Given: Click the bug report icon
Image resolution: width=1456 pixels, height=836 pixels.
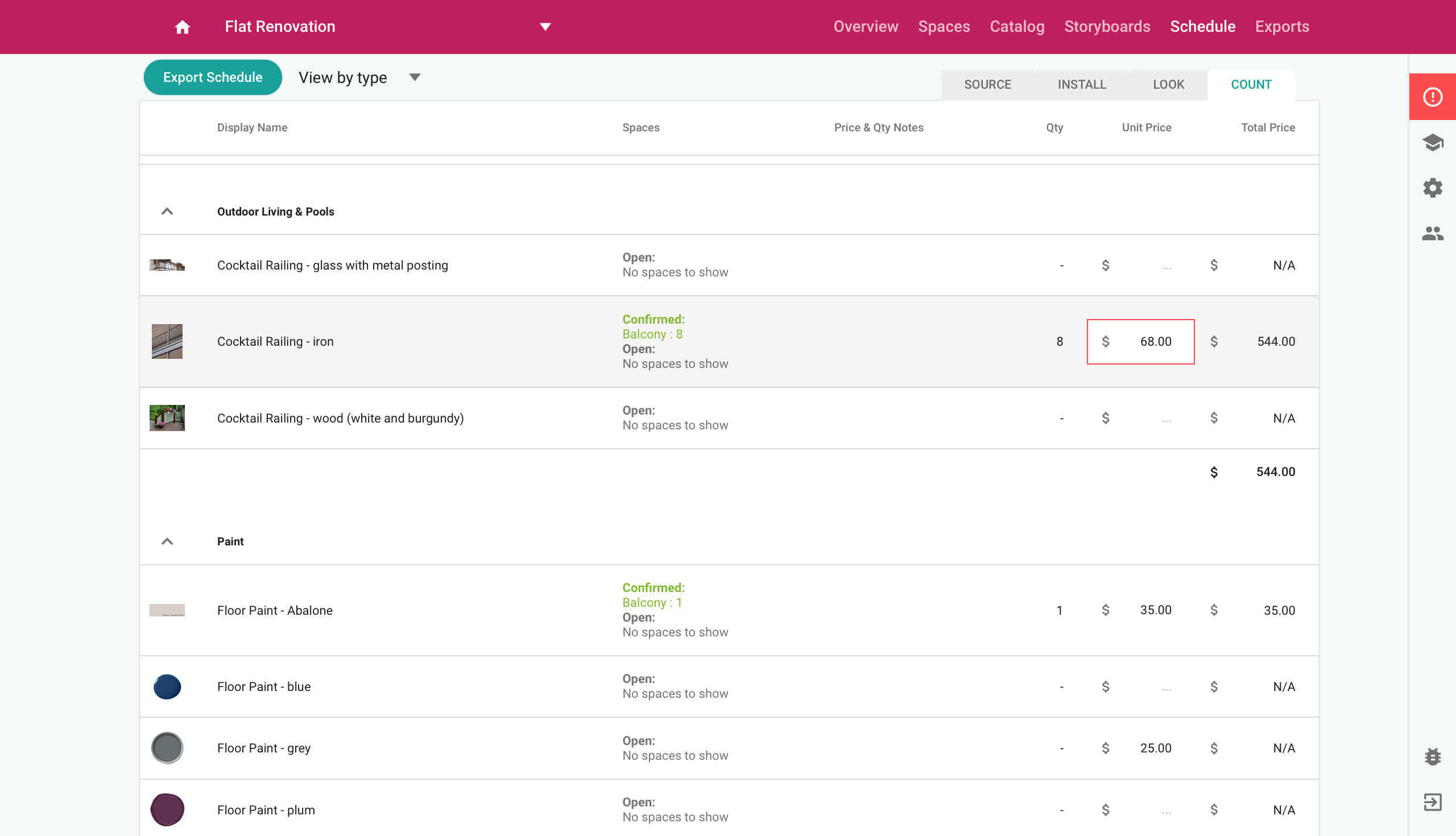Looking at the screenshot, I should click(x=1432, y=756).
